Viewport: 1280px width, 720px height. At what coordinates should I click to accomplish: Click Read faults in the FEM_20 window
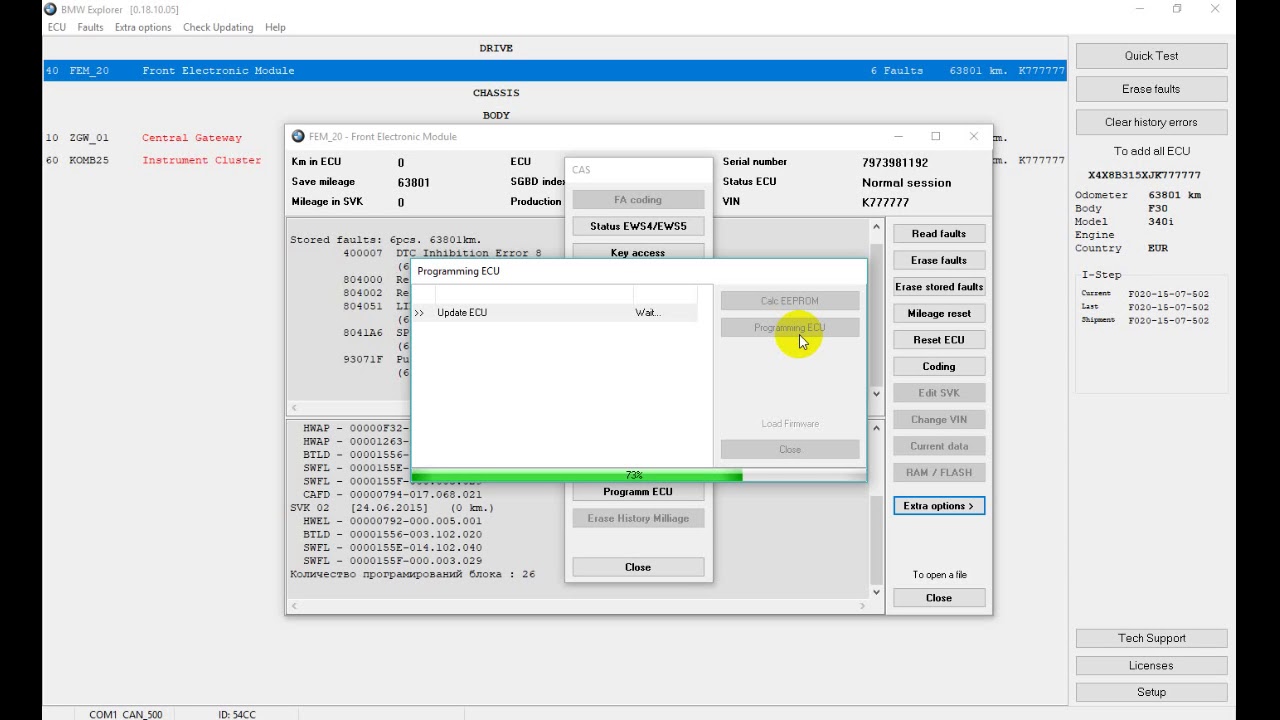coord(939,234)
